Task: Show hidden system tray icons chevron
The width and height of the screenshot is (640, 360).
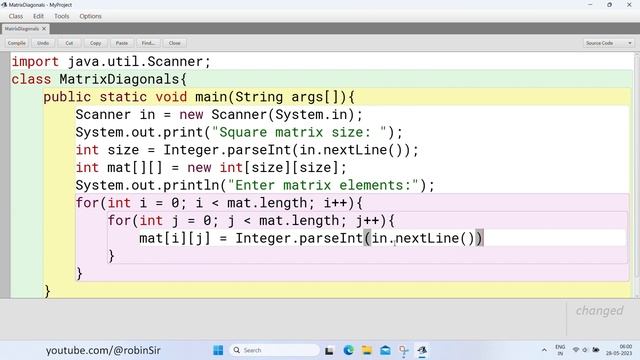Action: point(544,350)
